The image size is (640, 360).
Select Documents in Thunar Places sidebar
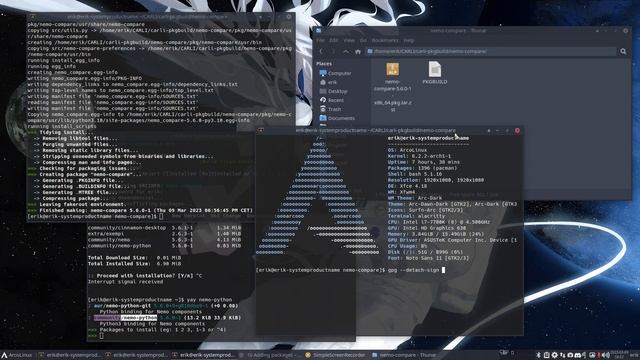tap(337, 118)
